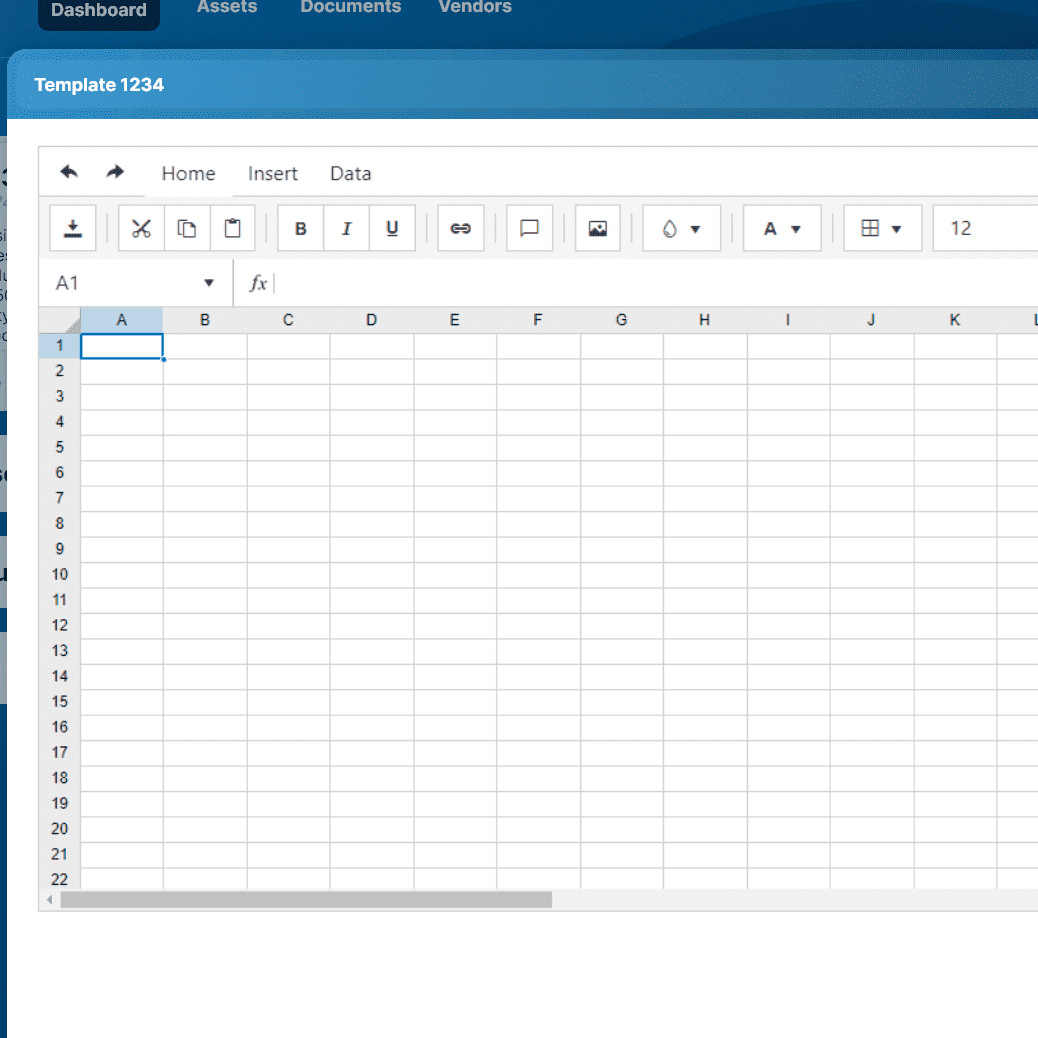1038x1038 pixels.
Task: Switch to the Insert tab
Action: [273, 173]
